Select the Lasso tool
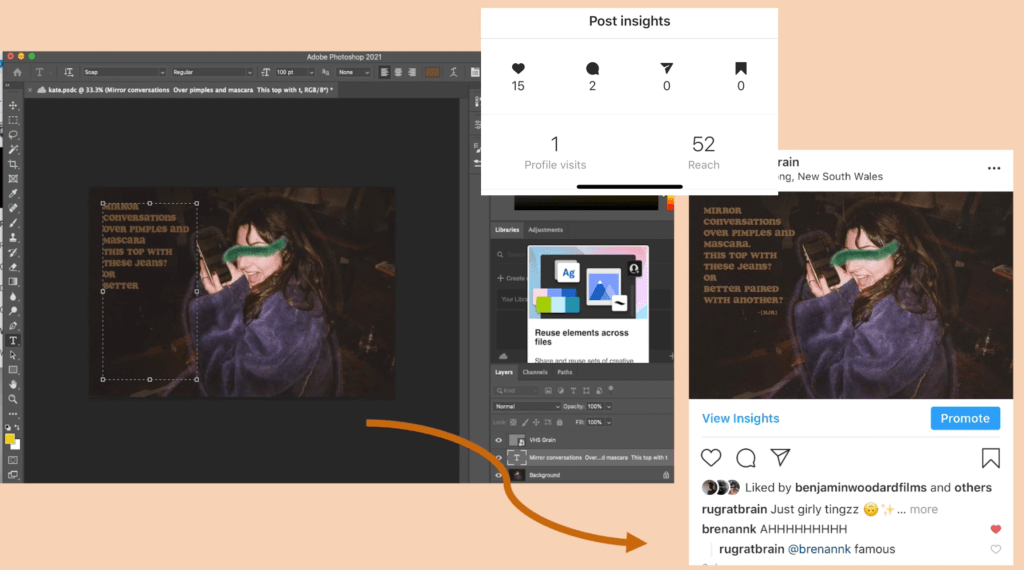This screenshot has height=570, width=1024. [13, 134]
